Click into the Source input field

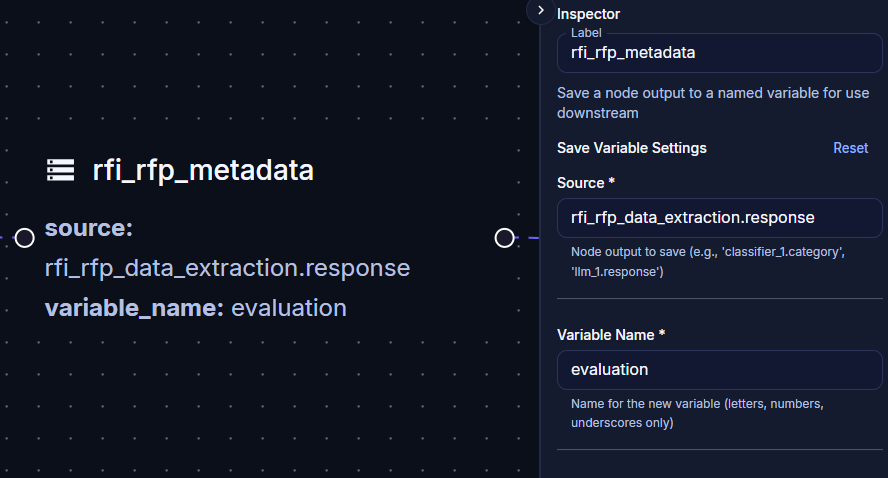(x=719, y=218)
